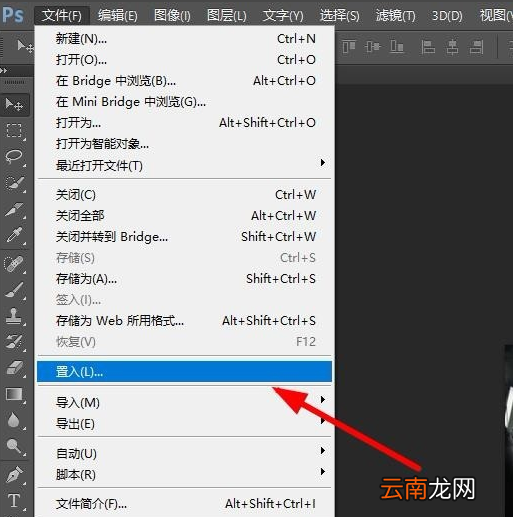The width and height of the screenshot is (513, 517).
Task: Select the Eraser tool
Action: [x=14, y=368]
